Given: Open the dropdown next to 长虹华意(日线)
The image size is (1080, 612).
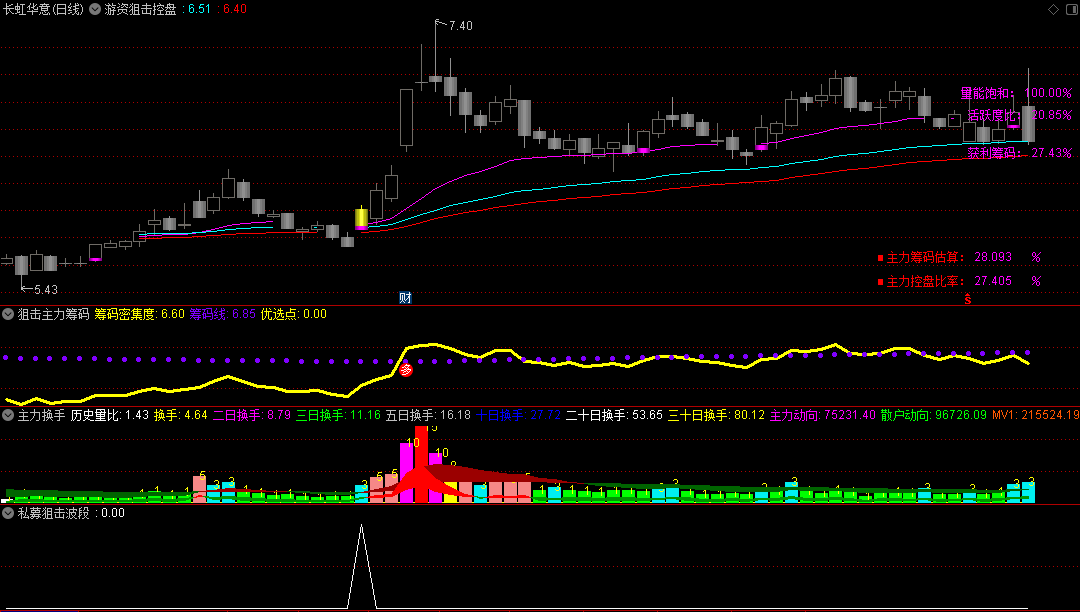Looking at the screenshot, I should coord(95,9).
